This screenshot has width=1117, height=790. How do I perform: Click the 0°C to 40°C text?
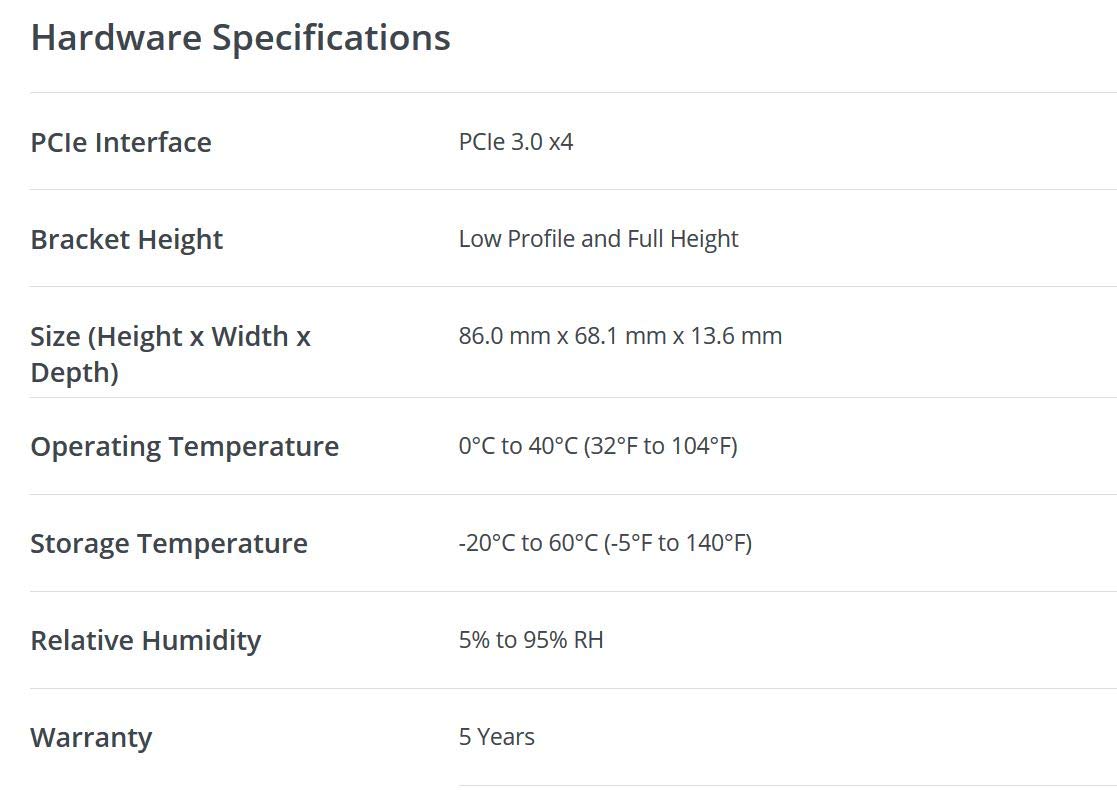pos(518,446)
